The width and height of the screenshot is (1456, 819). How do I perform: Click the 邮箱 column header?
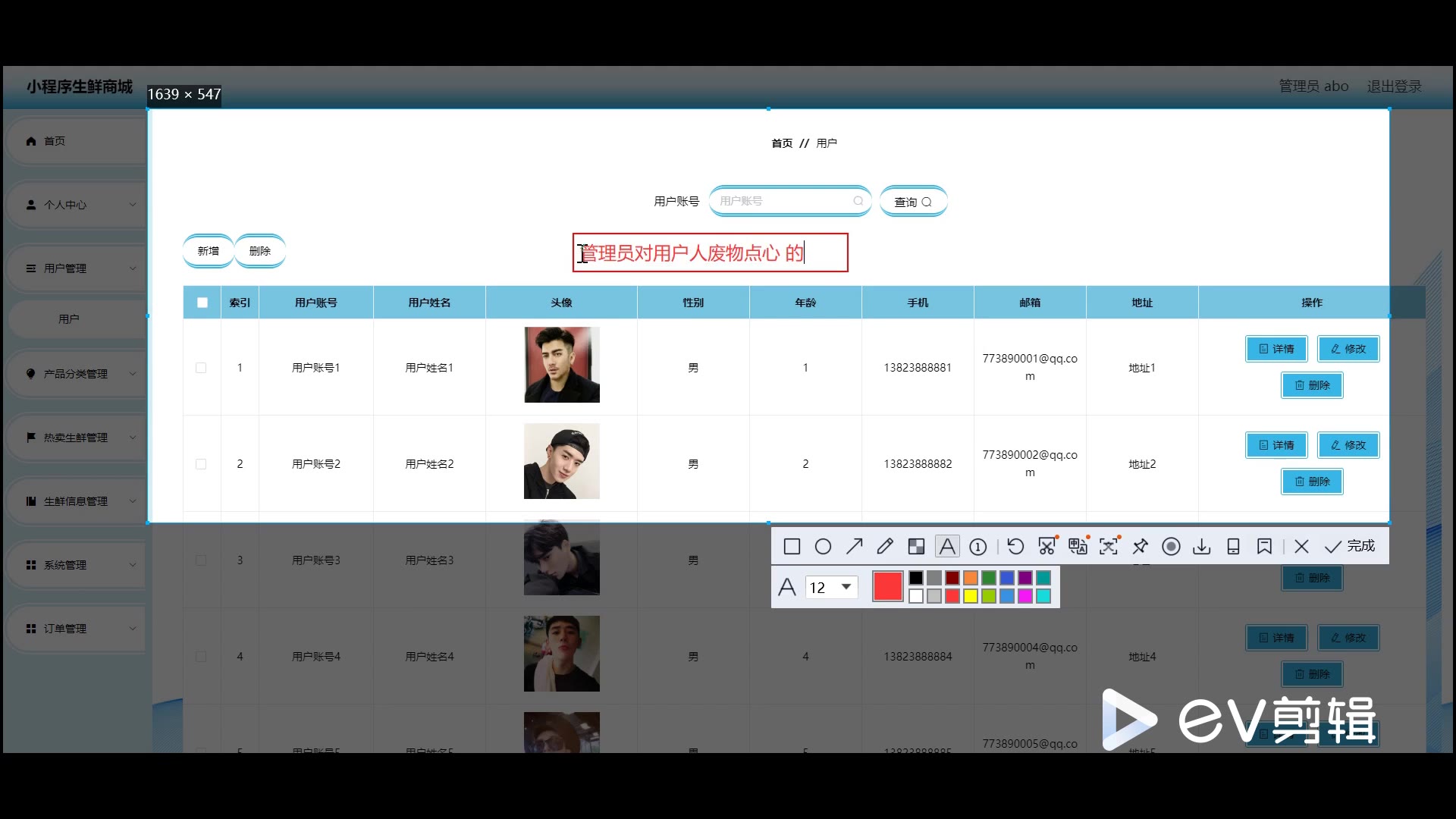1030,303
